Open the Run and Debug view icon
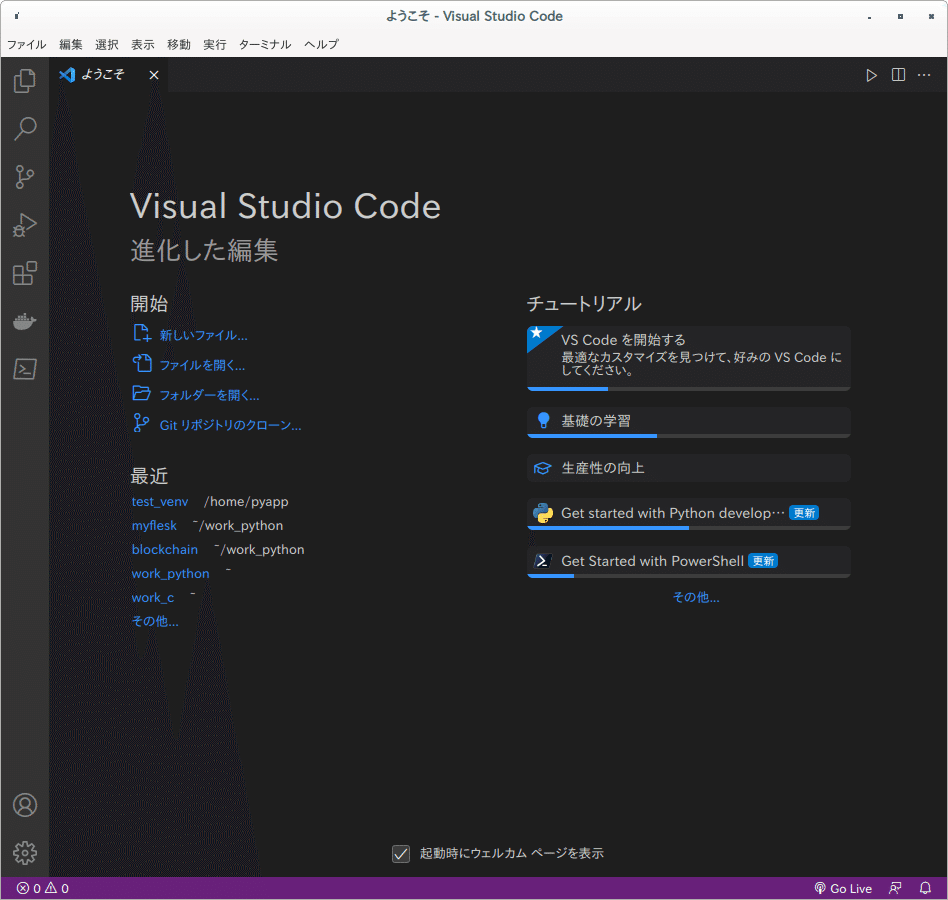The width and height of the screenshot is (948, 900). (x=25, y=225)
